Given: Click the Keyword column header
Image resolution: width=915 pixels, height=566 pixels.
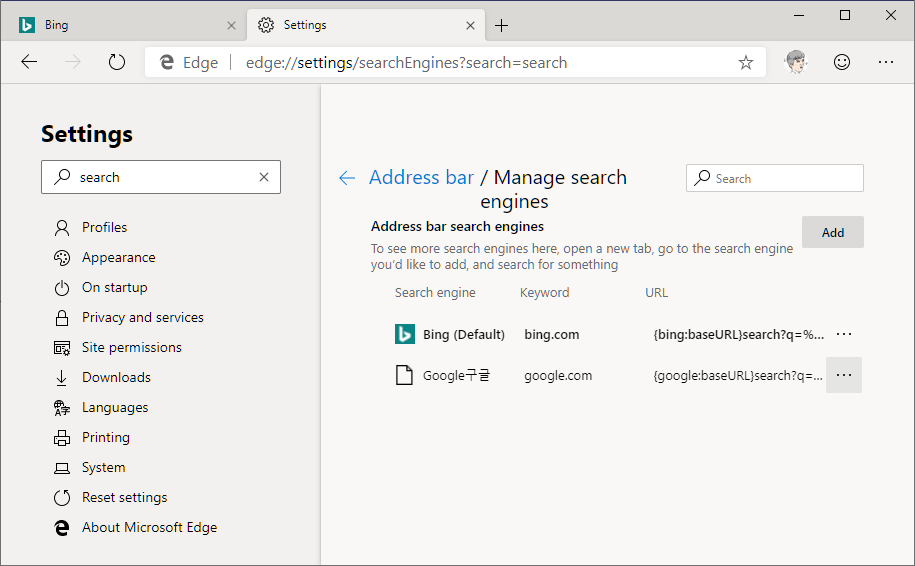Looking at the screenshot, I should pyautogui.click(x=544, y=292).
